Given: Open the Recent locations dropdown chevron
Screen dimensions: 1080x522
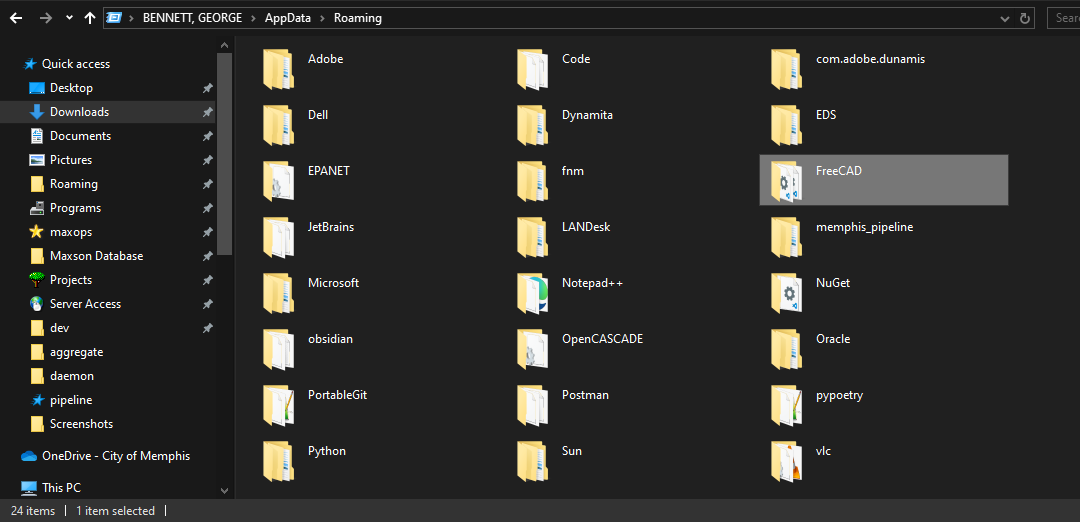Looking at the screenshot, I should pos(69,18).
